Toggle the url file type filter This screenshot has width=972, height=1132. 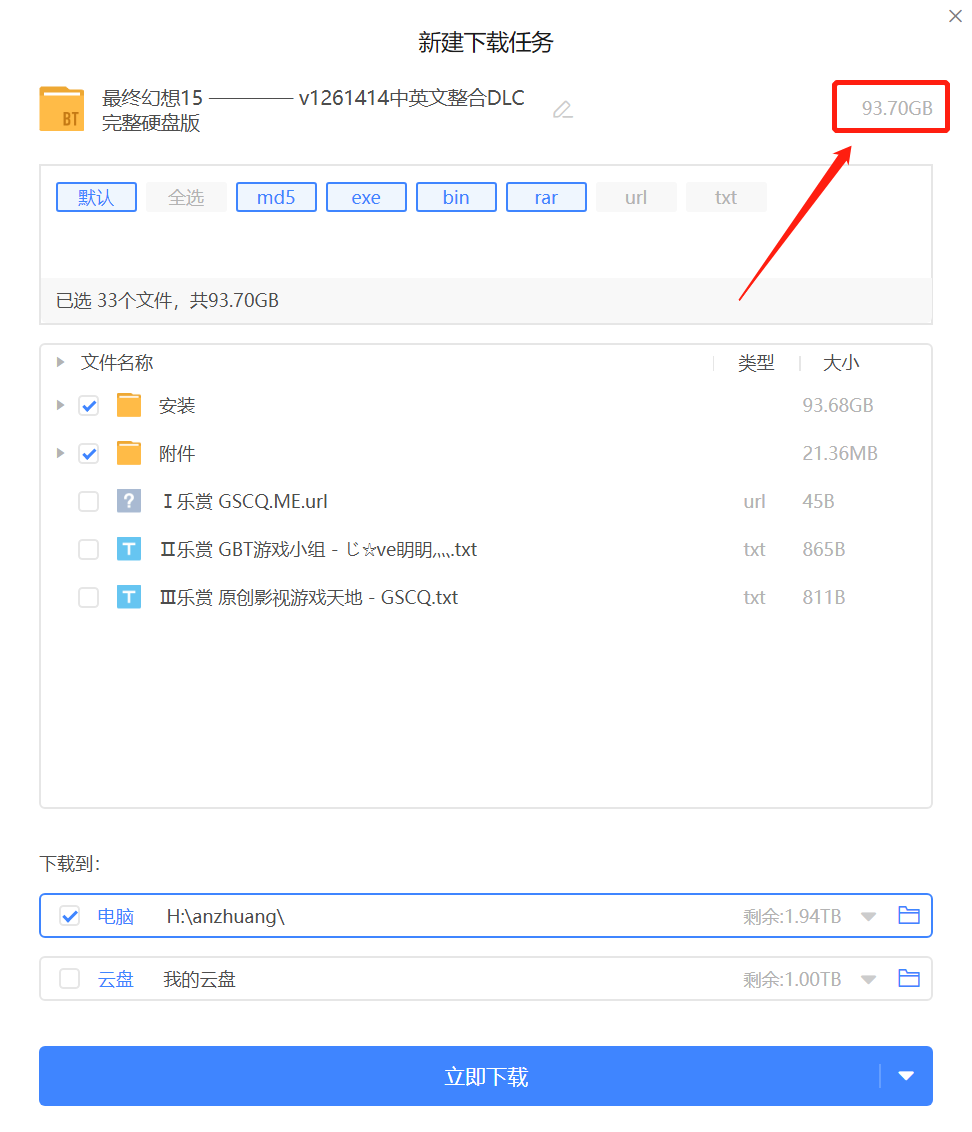point(636,197)
